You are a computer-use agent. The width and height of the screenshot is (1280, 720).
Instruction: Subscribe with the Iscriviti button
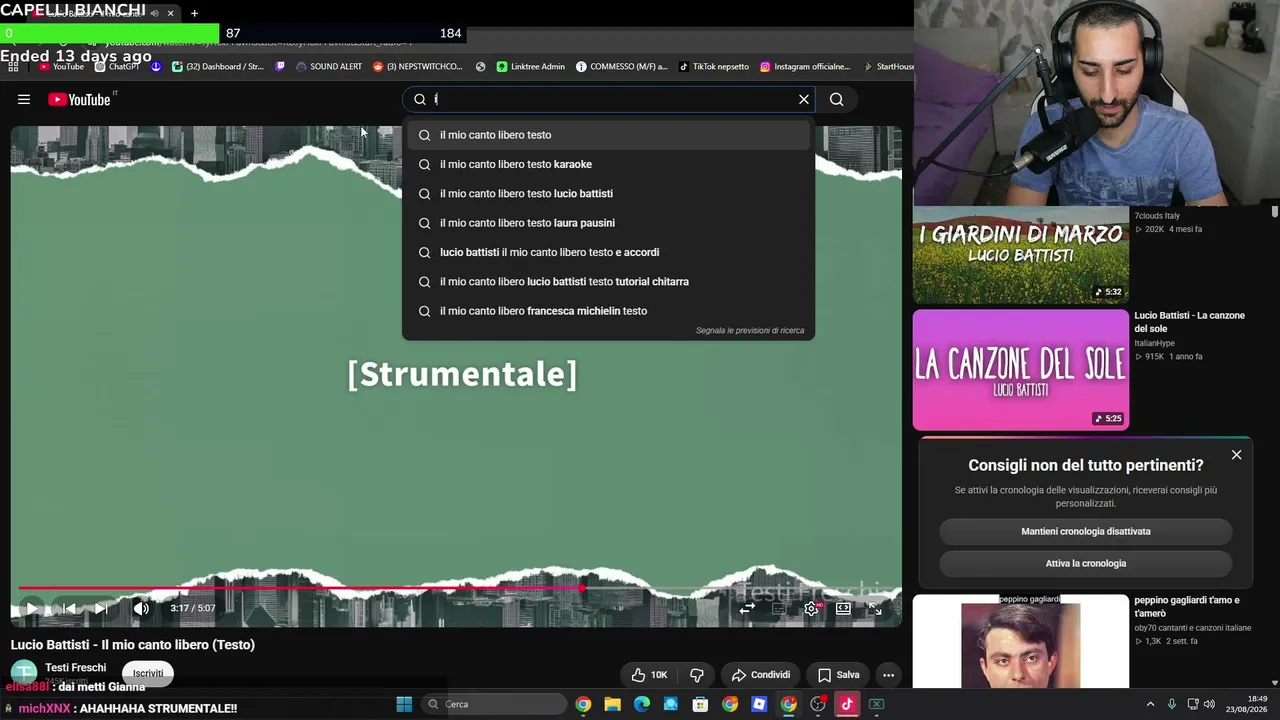148,673
